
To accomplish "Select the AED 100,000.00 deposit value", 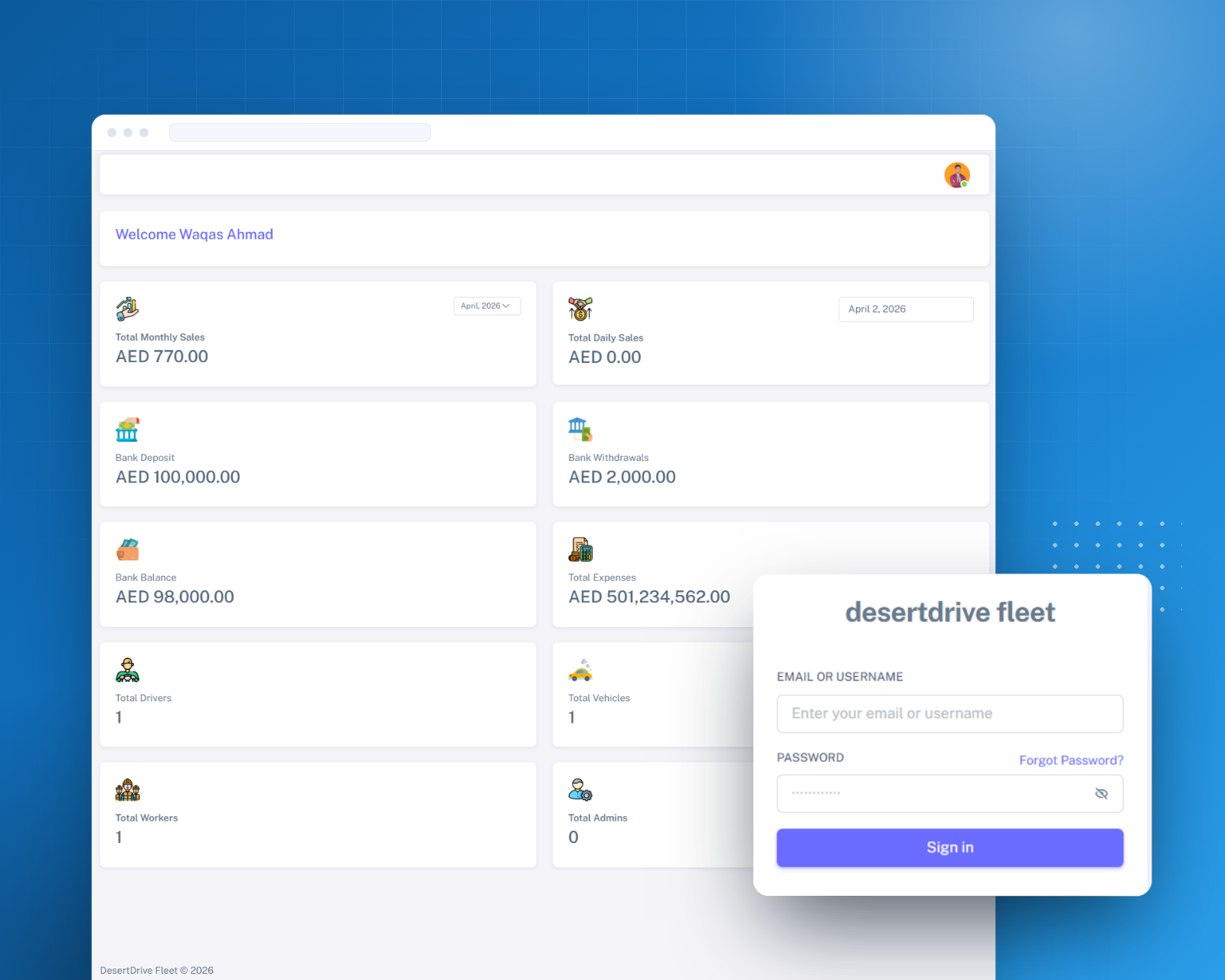I will (x=178, y=477).
